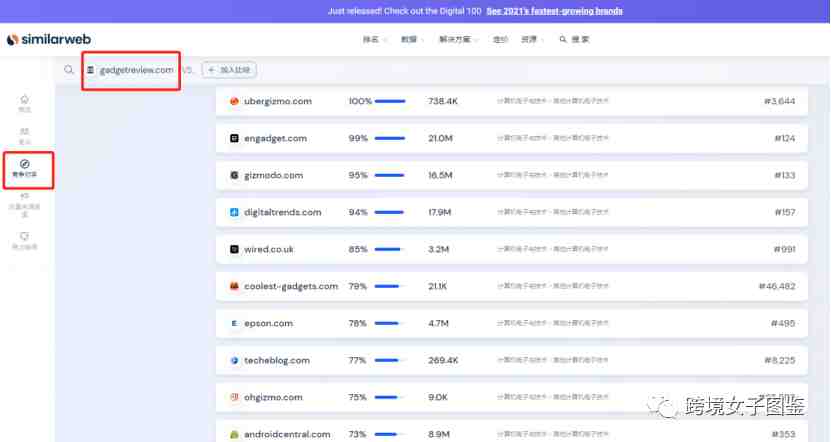Screen dimensions: 831x442
Task: Click the category text in epson.com row
Action: tap(553, 323)
